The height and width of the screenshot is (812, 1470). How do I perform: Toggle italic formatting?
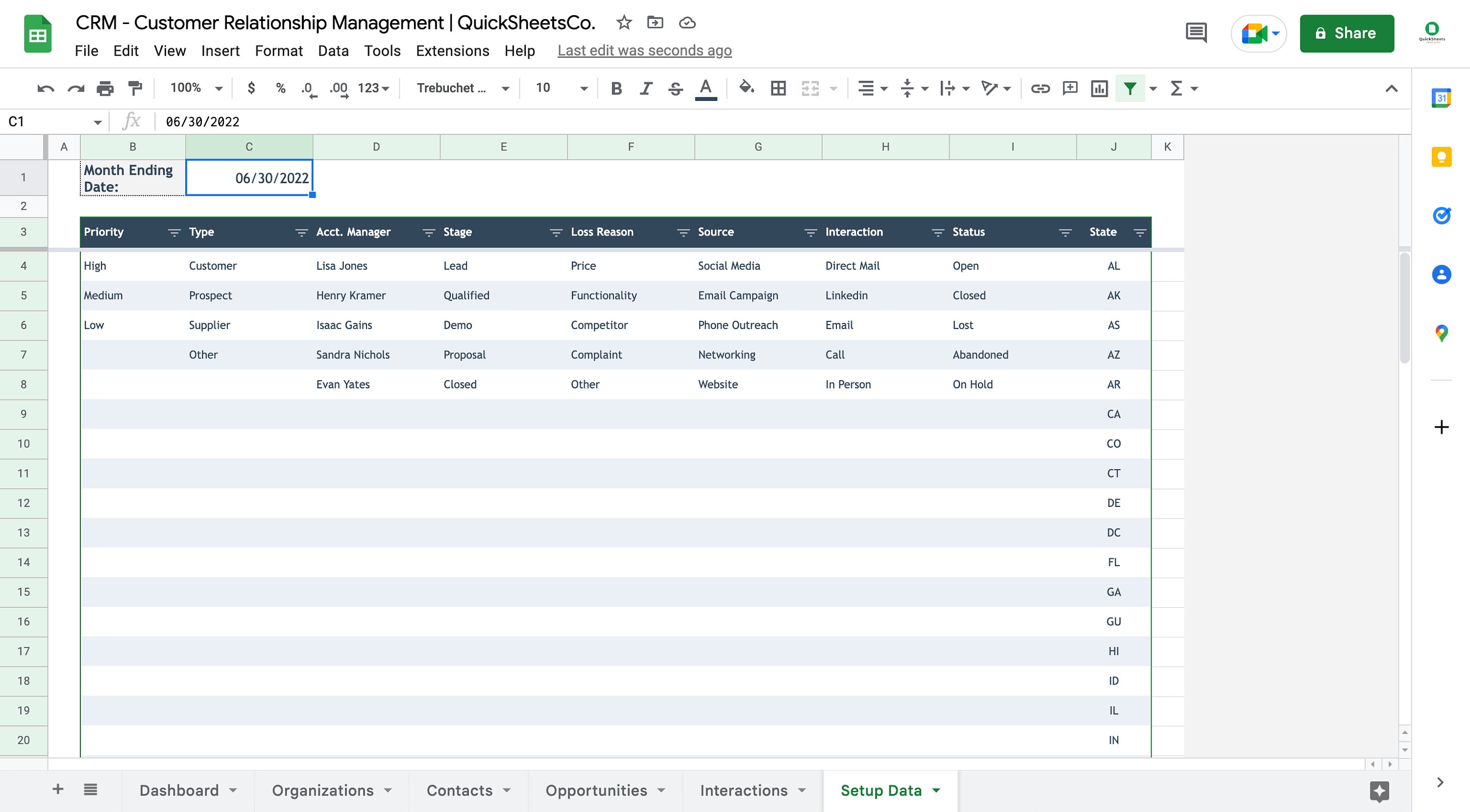click(x=645, y=88)
